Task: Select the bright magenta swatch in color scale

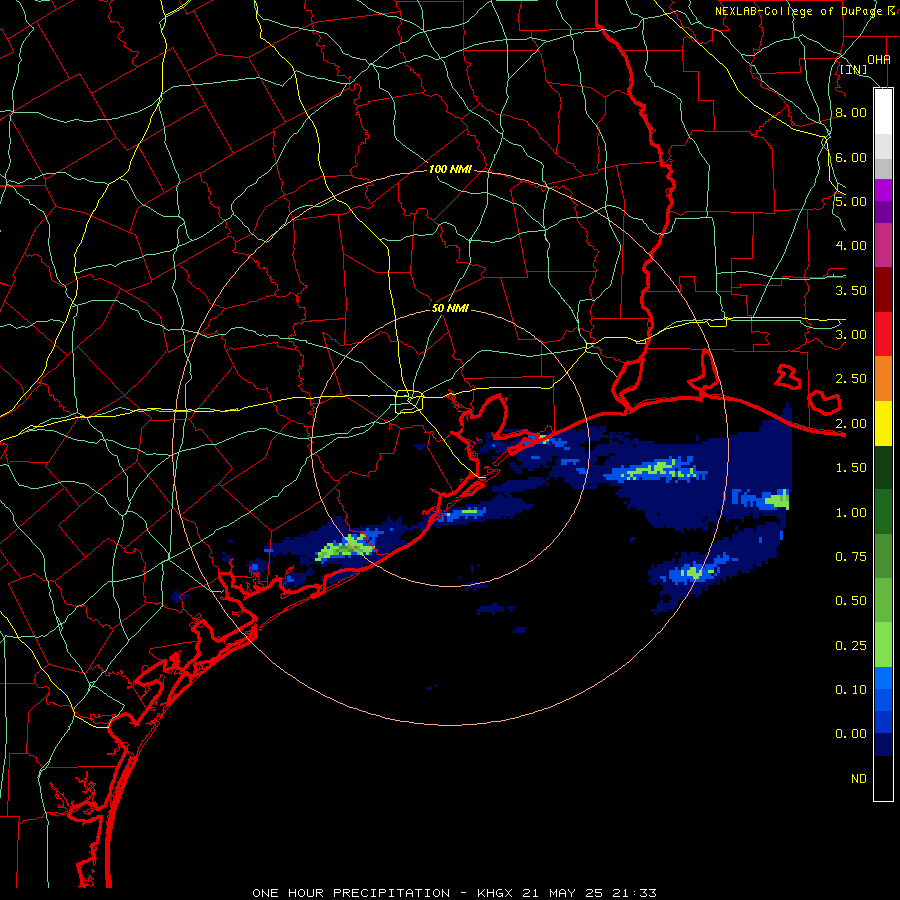Action: pos(883,190)
